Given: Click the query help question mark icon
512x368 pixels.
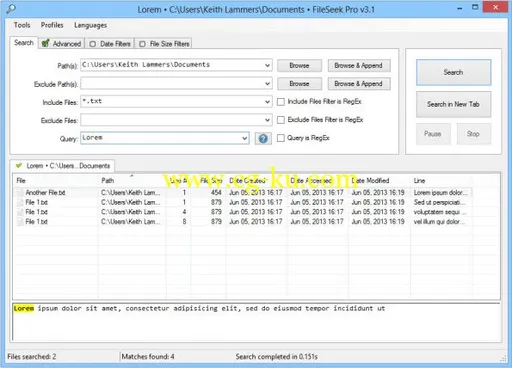Looking at the screenshot, I should coord(263,138).
